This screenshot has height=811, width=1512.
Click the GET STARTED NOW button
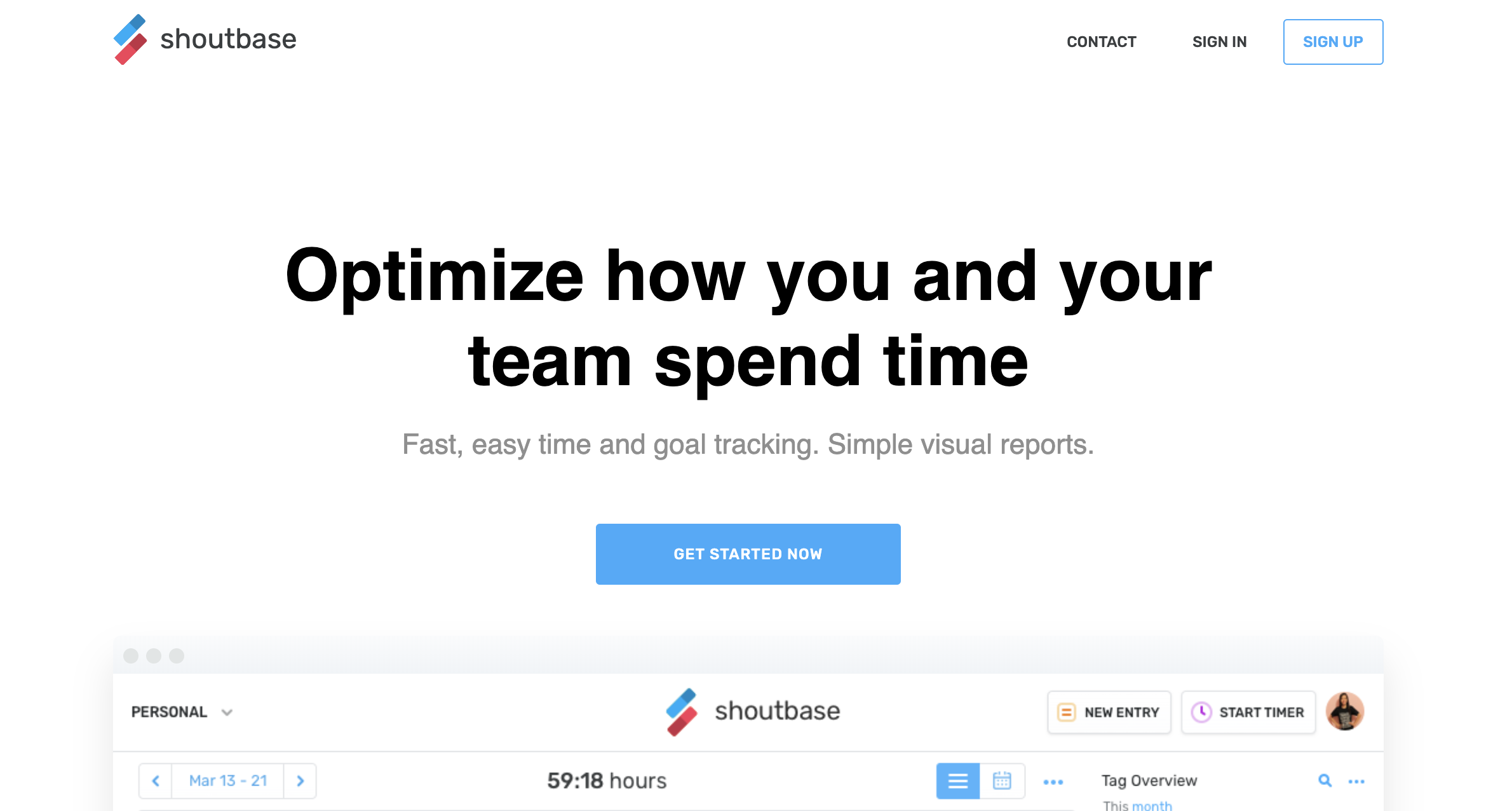pos(748,554)
